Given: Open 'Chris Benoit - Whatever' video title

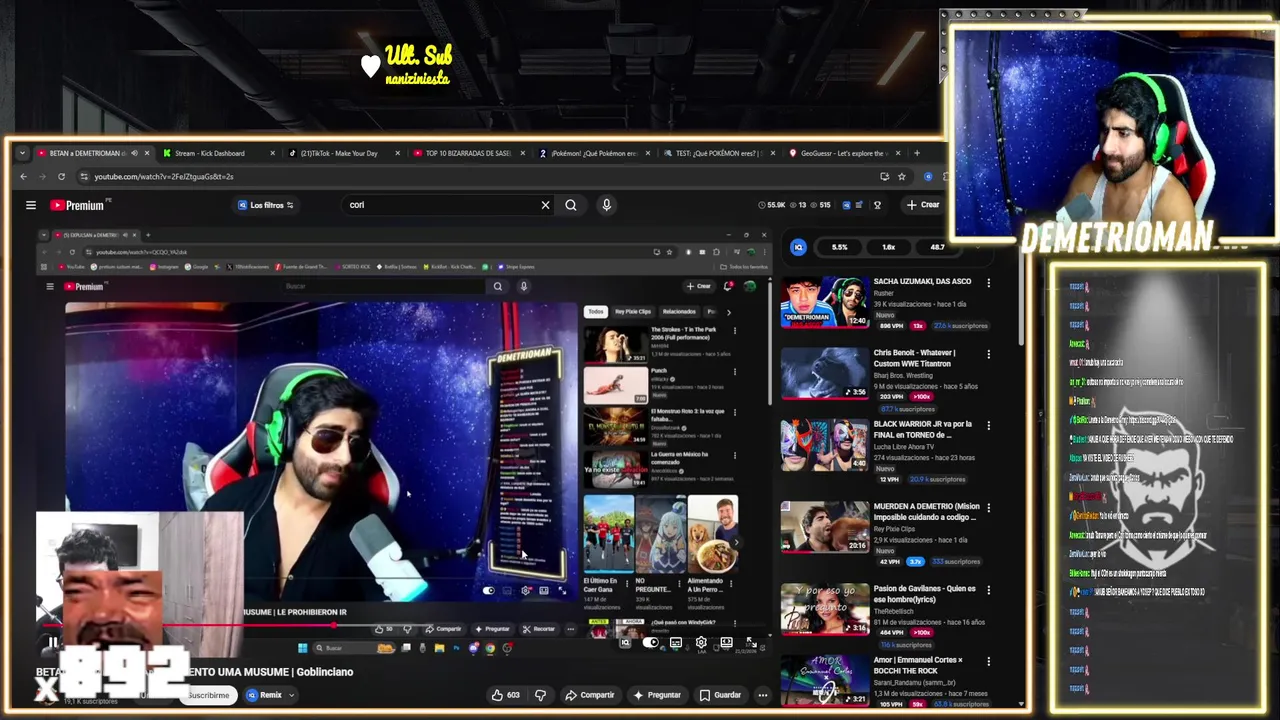Looking at the screenshot, I should coord(914,358).
